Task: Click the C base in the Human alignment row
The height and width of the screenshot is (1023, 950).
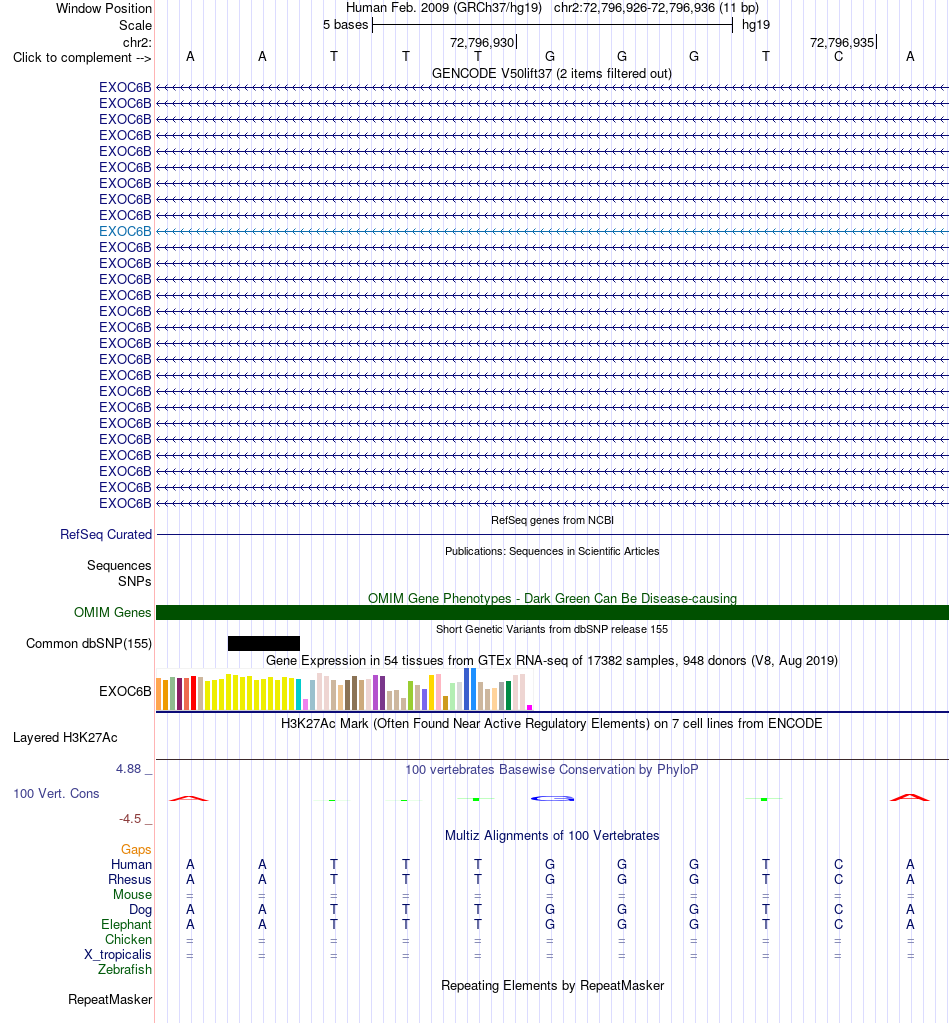Action: coord(838,864)
